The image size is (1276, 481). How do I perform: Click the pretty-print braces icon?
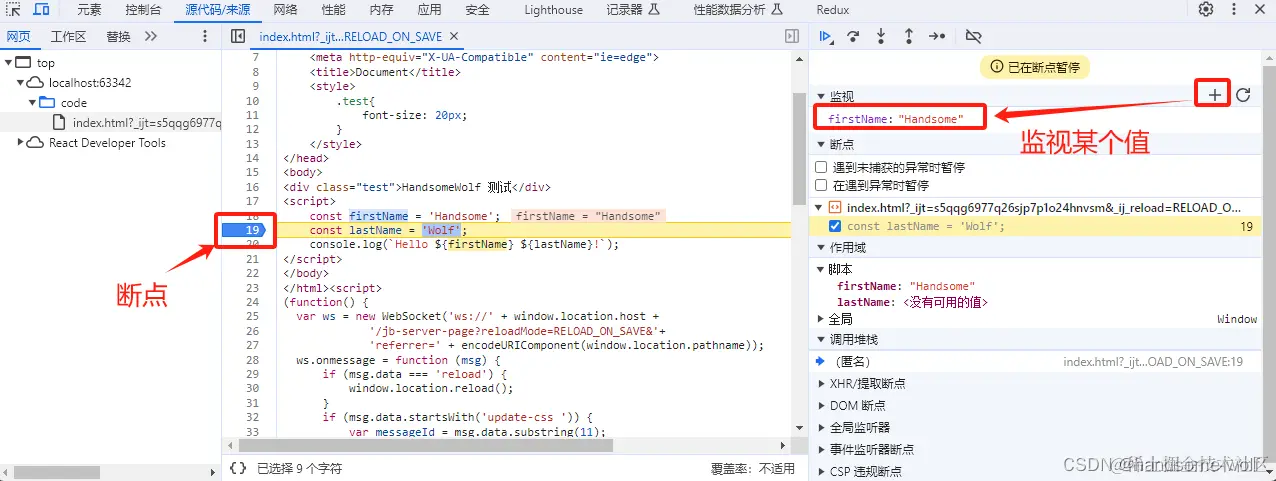(x=237, y=467)
